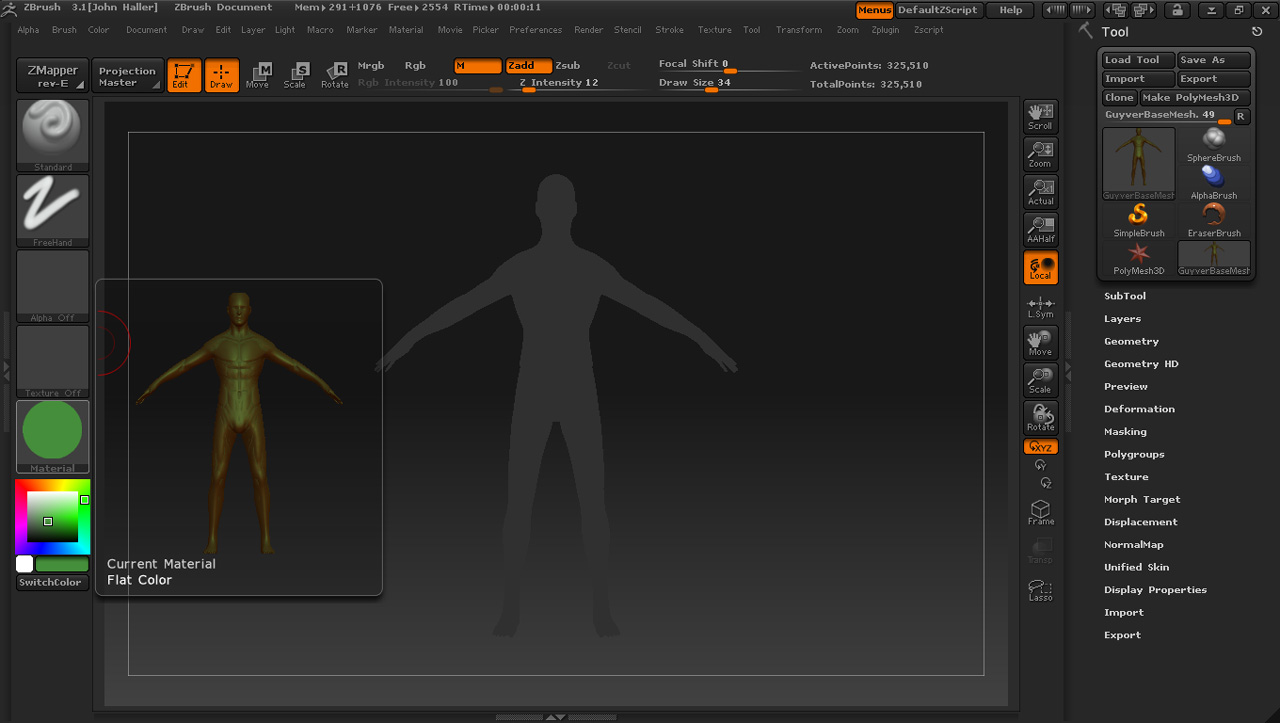Click the Frame icon on the right shelf

pos(1040,512)
